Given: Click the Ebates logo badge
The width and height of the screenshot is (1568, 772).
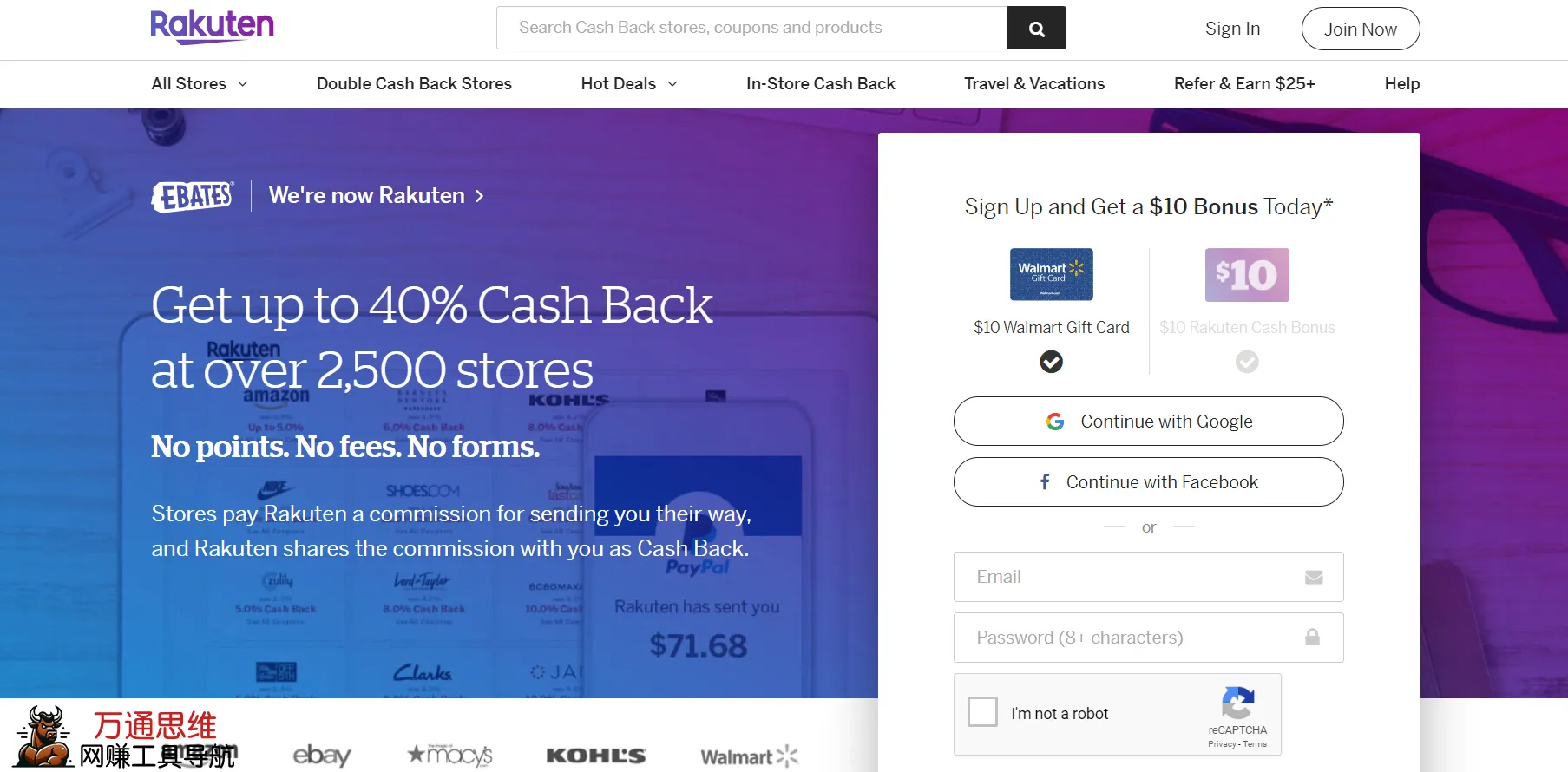Looking at the screenshot, I should [193, 196].
